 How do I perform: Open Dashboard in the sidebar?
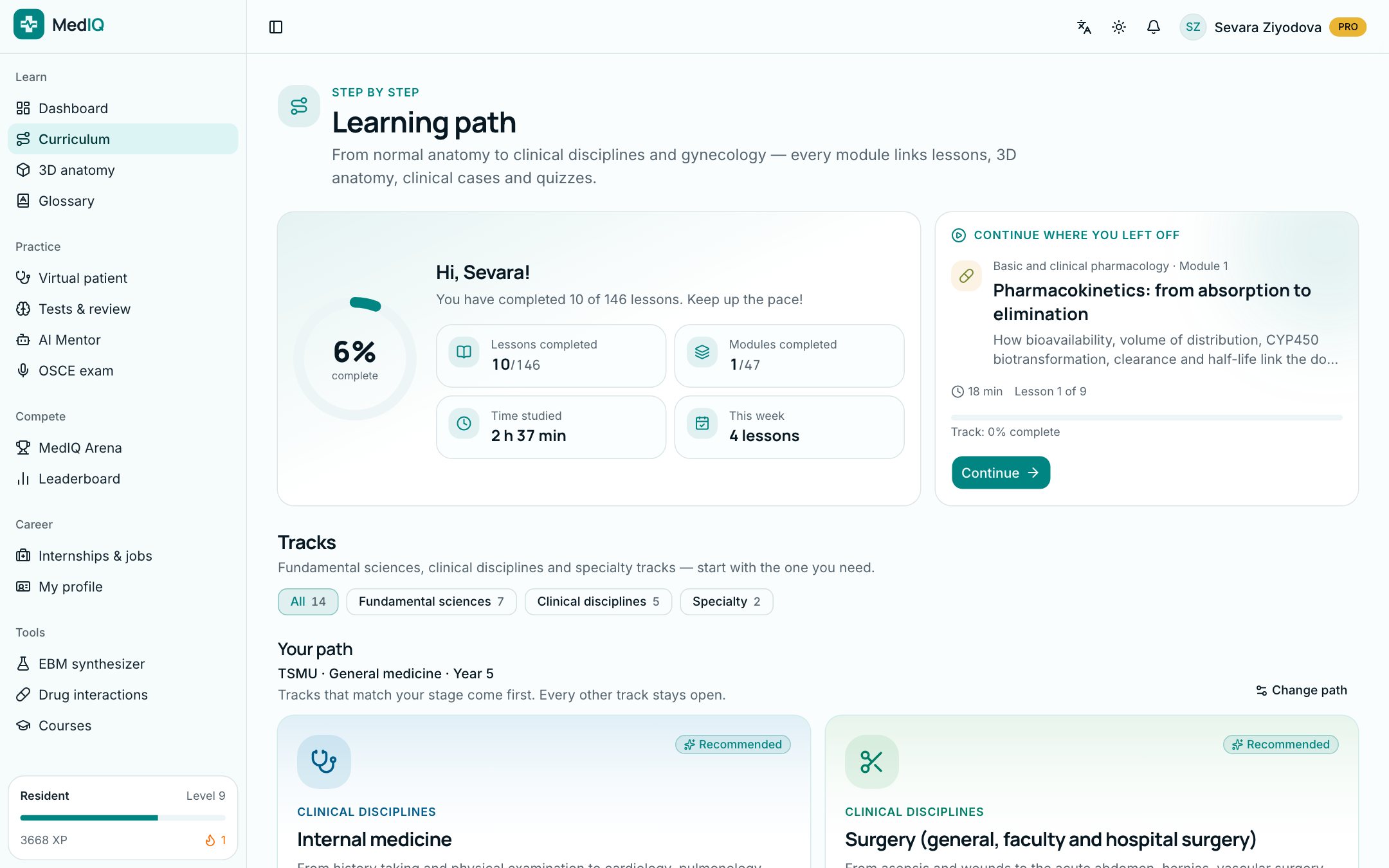[x=123, y=108]
